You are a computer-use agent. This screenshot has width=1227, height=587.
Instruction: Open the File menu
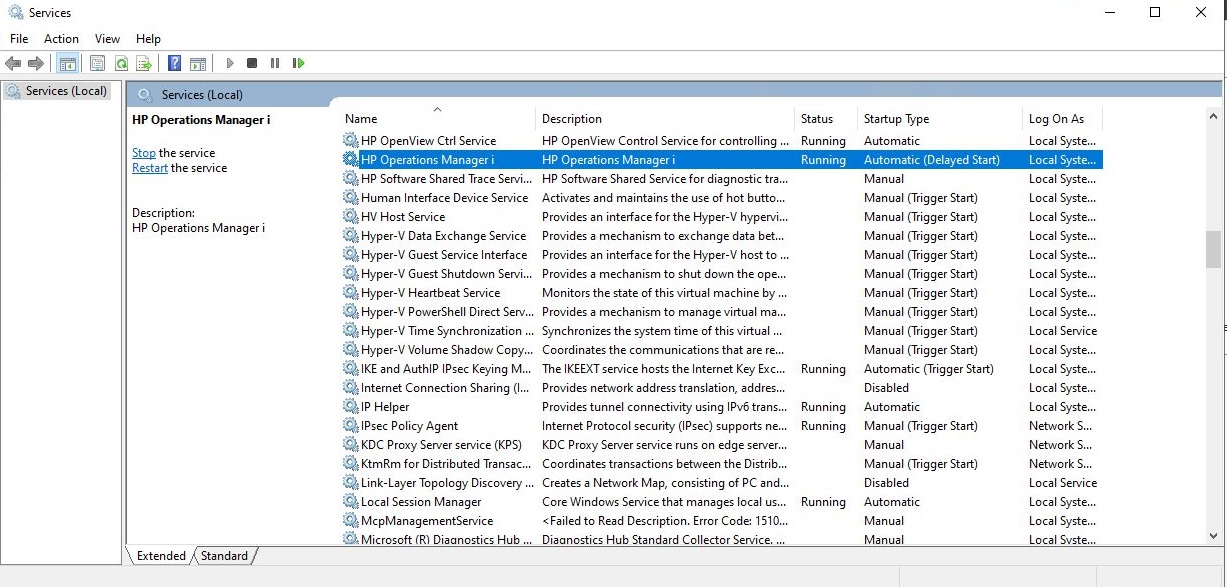point(19,39)
